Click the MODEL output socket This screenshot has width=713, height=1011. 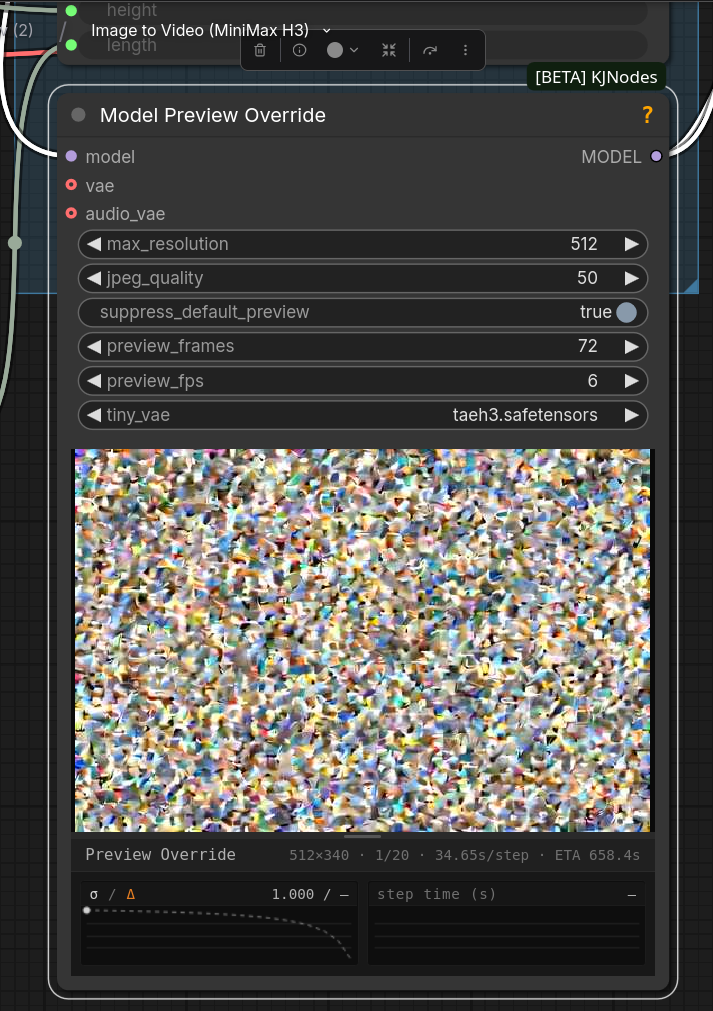[656, 156]
